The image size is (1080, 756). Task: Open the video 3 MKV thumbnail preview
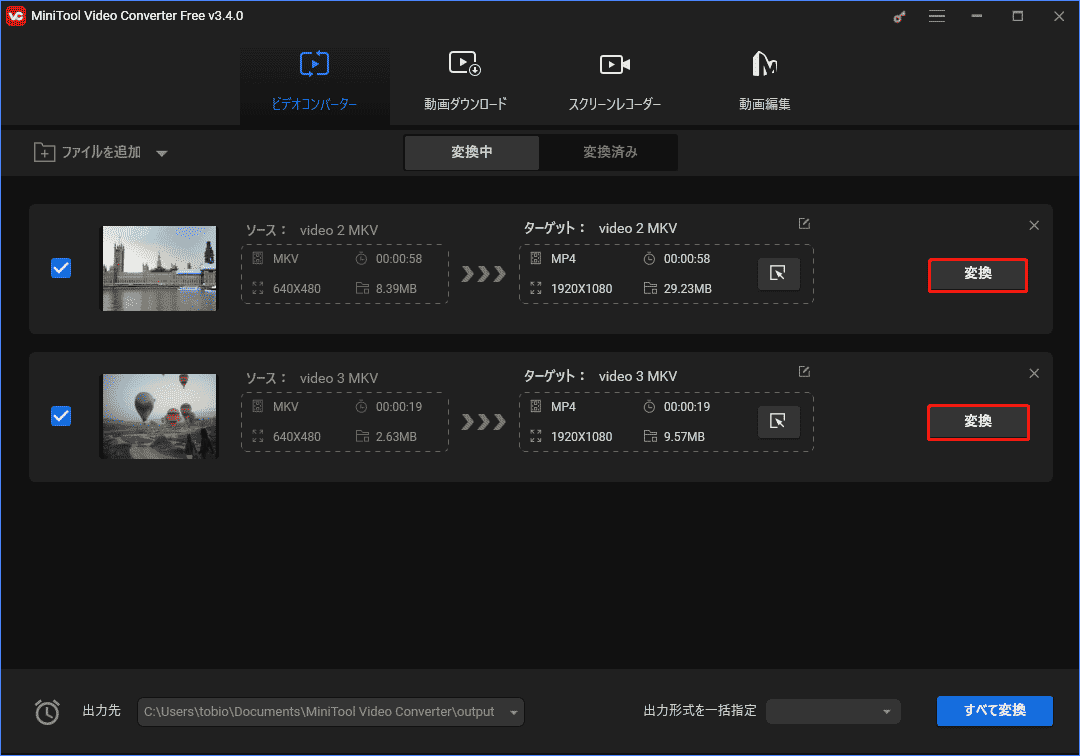click(159, 417)
